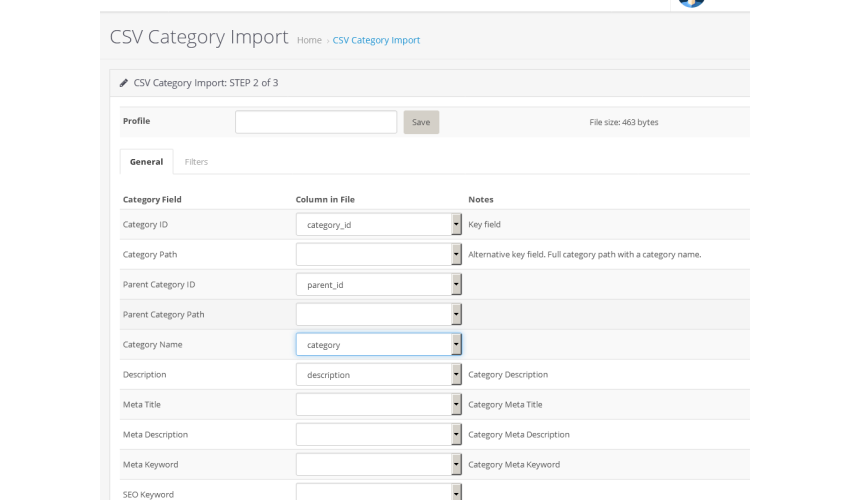Screen dimensions: 850x500
Task: Click the user avatar icon at top
Action: (x=691, y=3)
